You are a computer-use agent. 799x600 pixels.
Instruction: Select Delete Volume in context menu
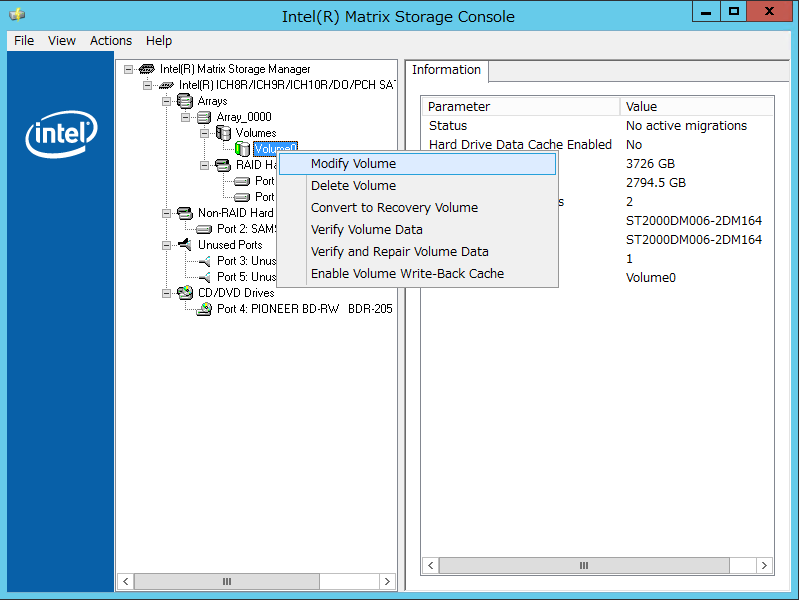[x=353, y=186]
